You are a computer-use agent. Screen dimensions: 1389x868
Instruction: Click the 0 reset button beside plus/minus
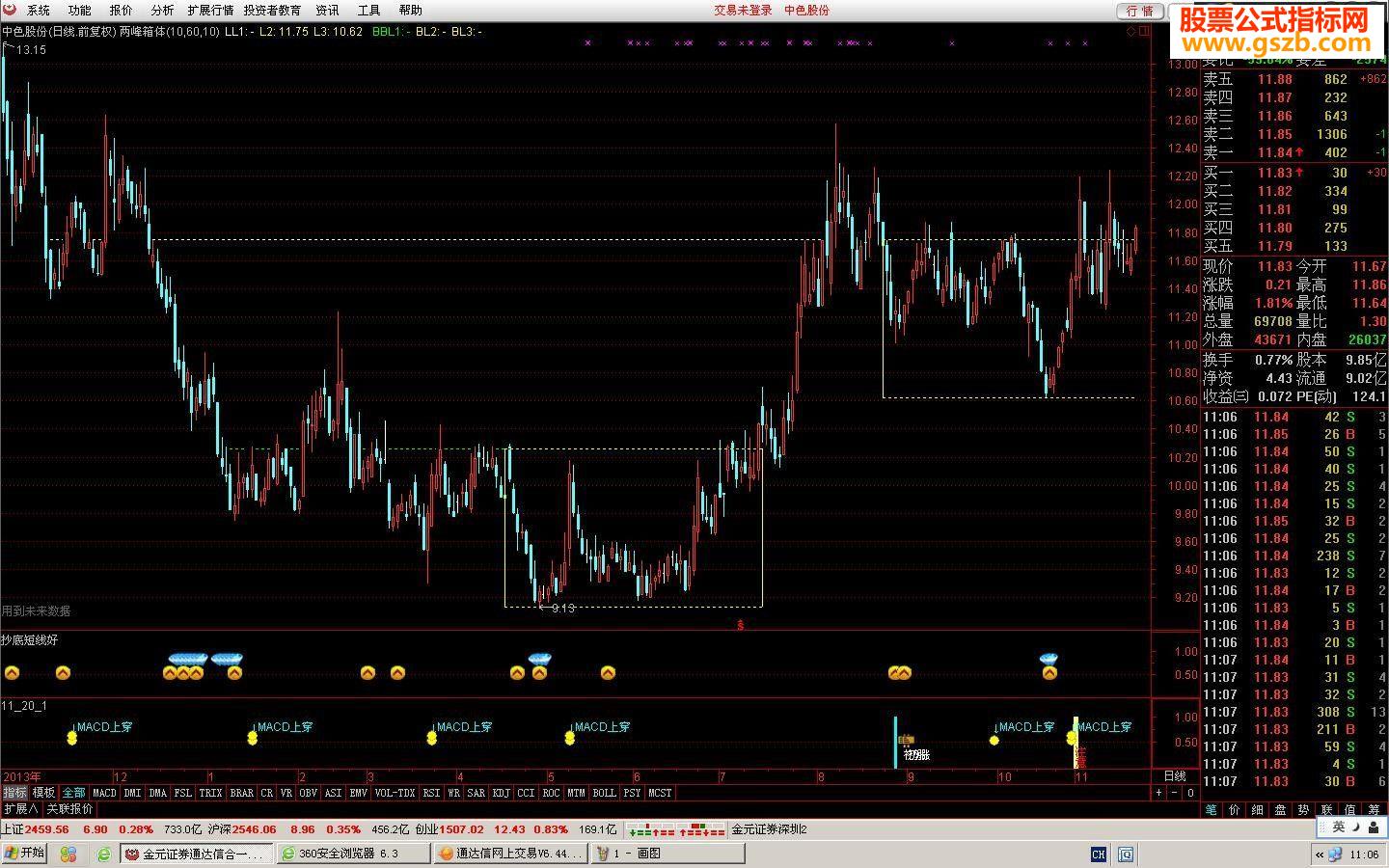tap(1190, 793)
